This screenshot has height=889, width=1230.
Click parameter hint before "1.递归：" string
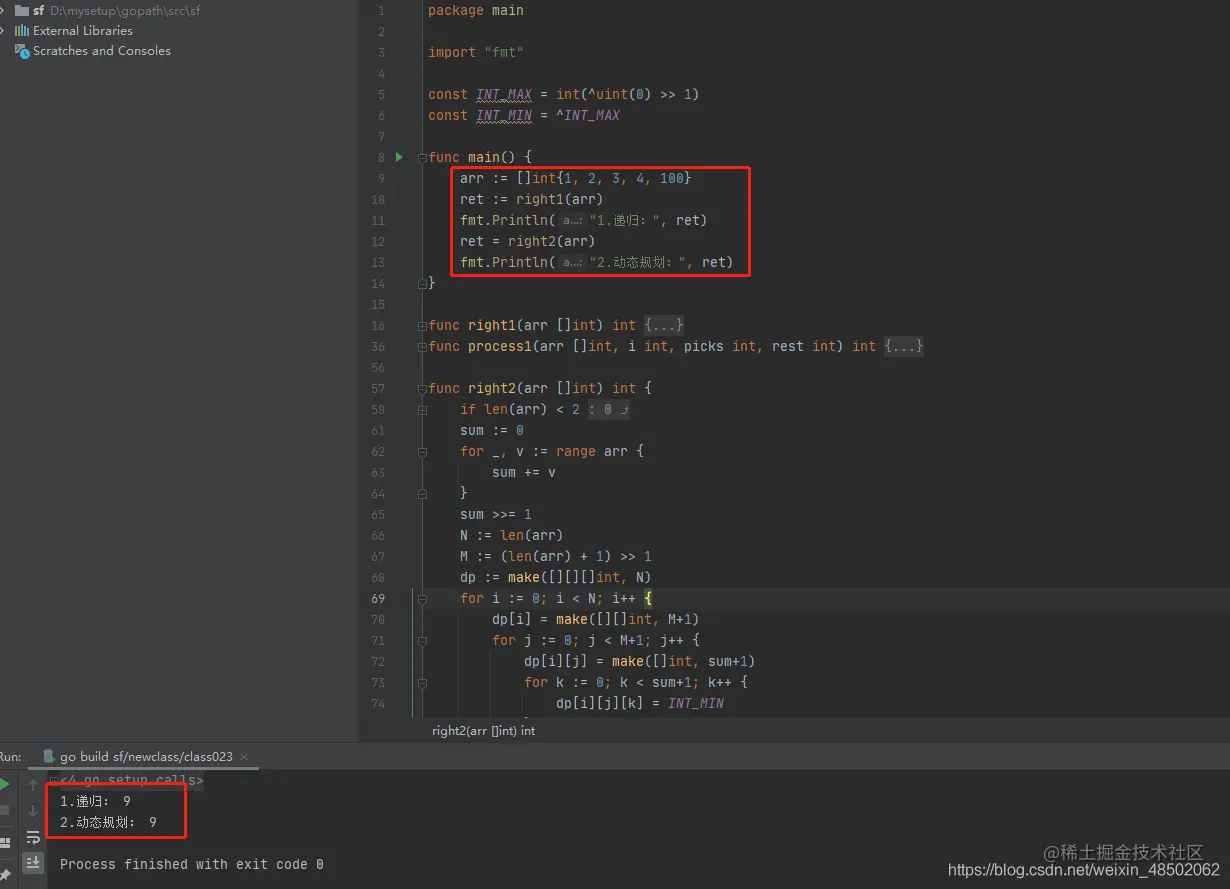(x=572, y=220)
